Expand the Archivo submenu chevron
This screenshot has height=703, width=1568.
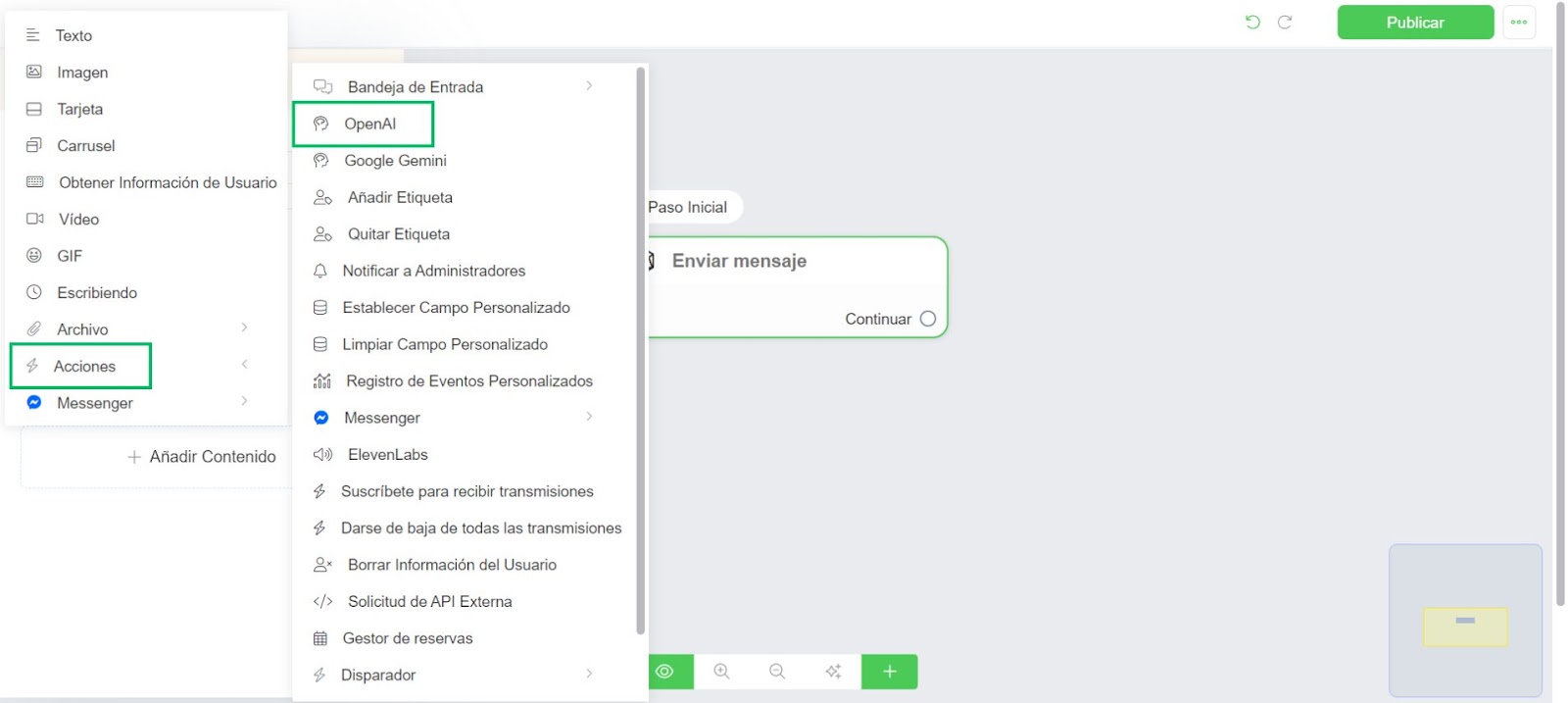(244, 327)
